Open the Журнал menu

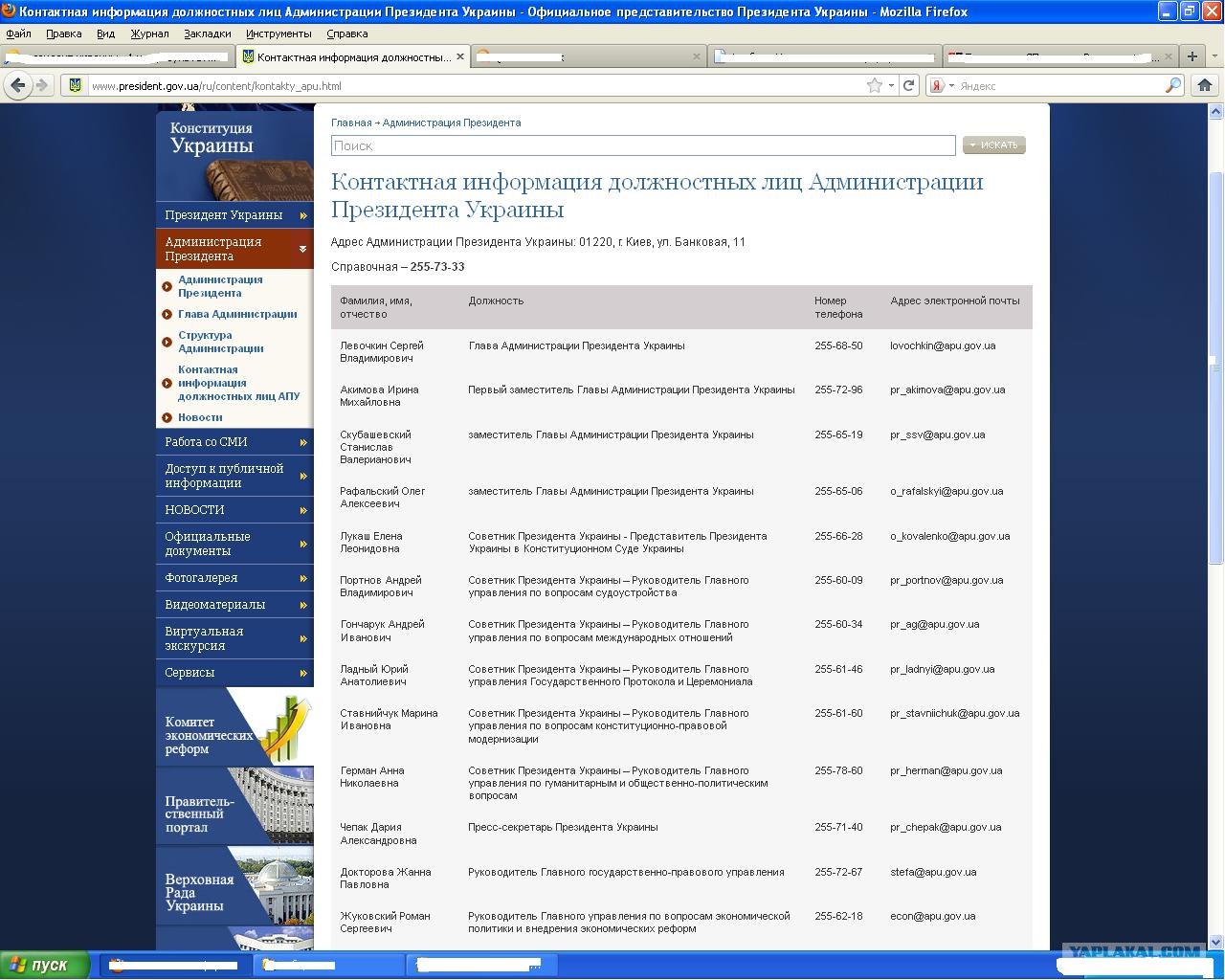coord(149,33)
